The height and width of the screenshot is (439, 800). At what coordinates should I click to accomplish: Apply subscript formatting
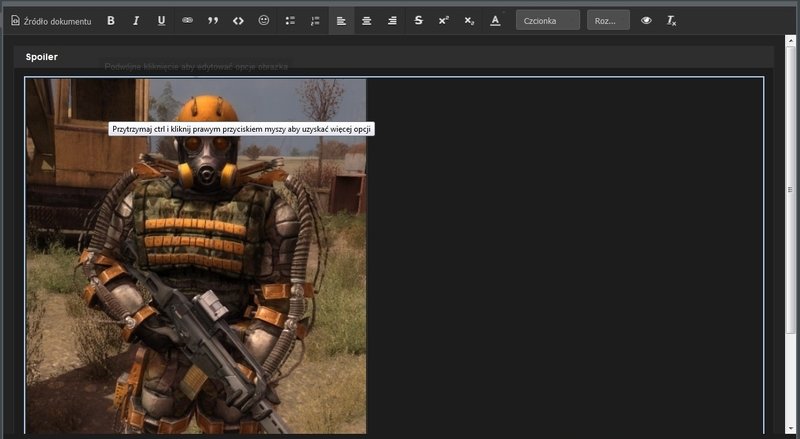(x=469, y=20)
